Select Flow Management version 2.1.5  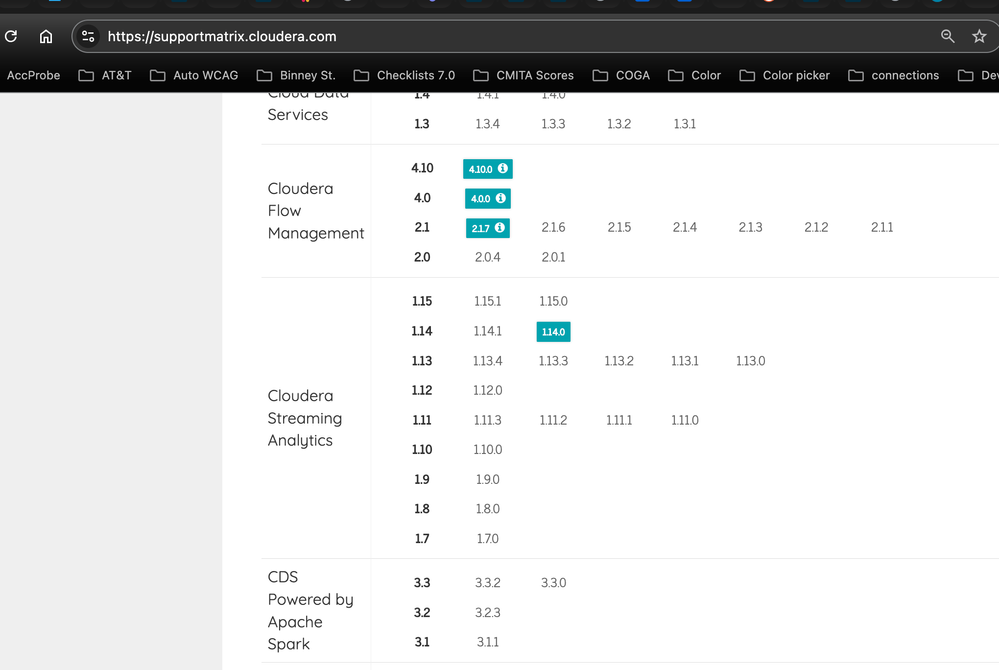click(x=619, y=227)
